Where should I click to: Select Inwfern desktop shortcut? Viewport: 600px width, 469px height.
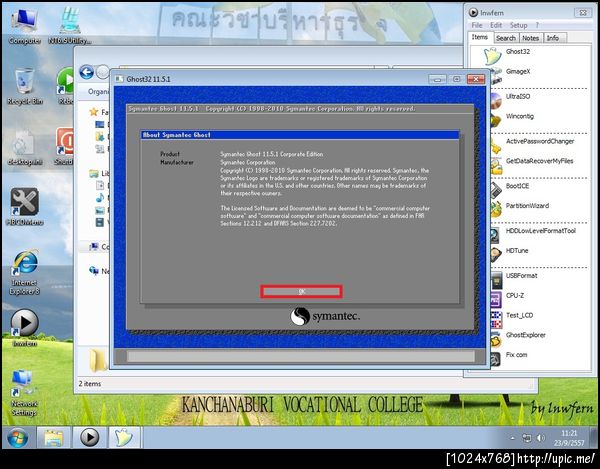coord(24,328)
